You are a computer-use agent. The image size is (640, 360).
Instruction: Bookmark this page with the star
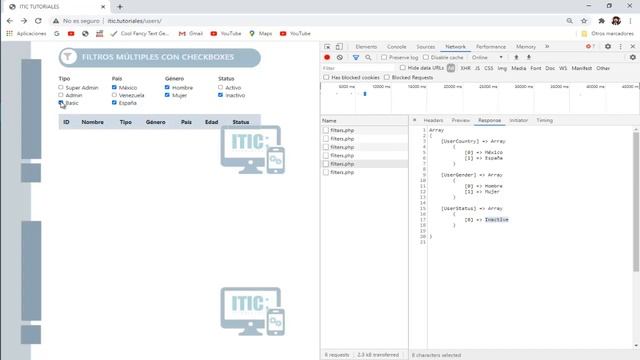point(584,21)
